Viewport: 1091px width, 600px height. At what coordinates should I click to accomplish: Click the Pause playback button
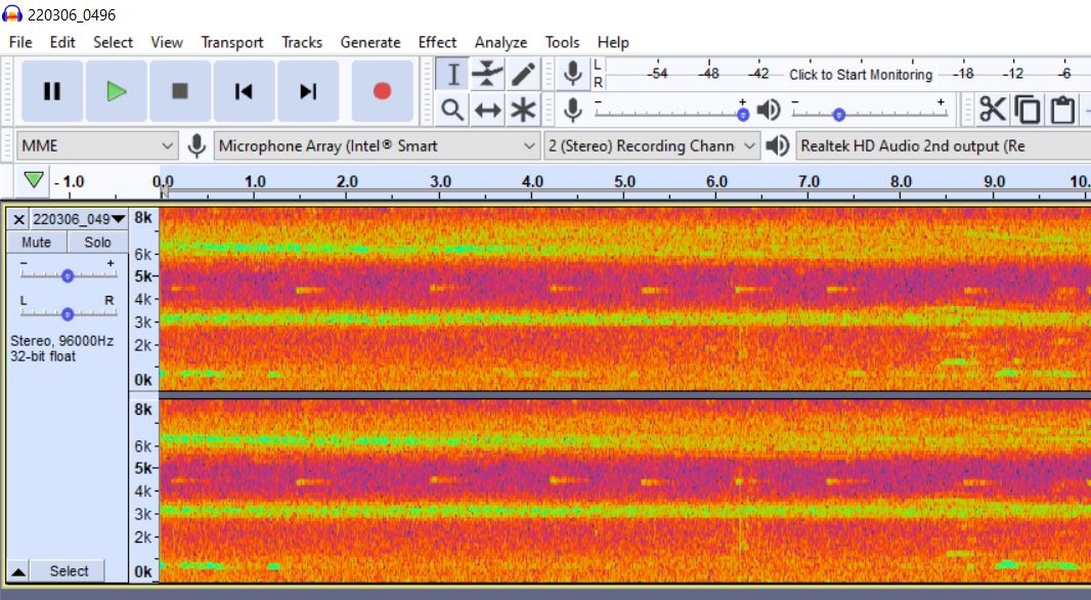click(52, 91)
